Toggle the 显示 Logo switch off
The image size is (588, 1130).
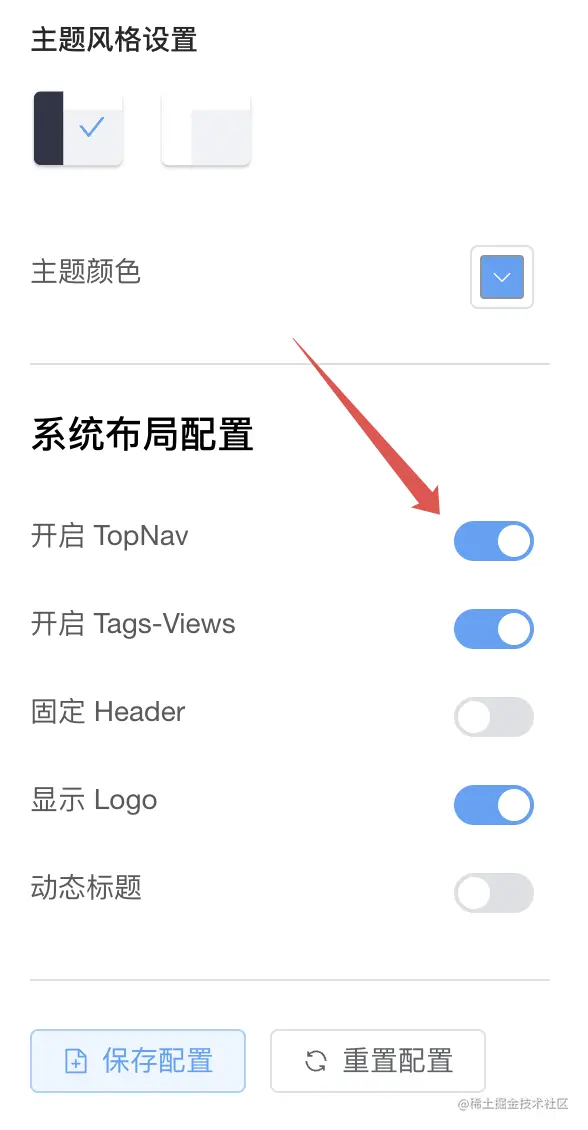point(494,805)
